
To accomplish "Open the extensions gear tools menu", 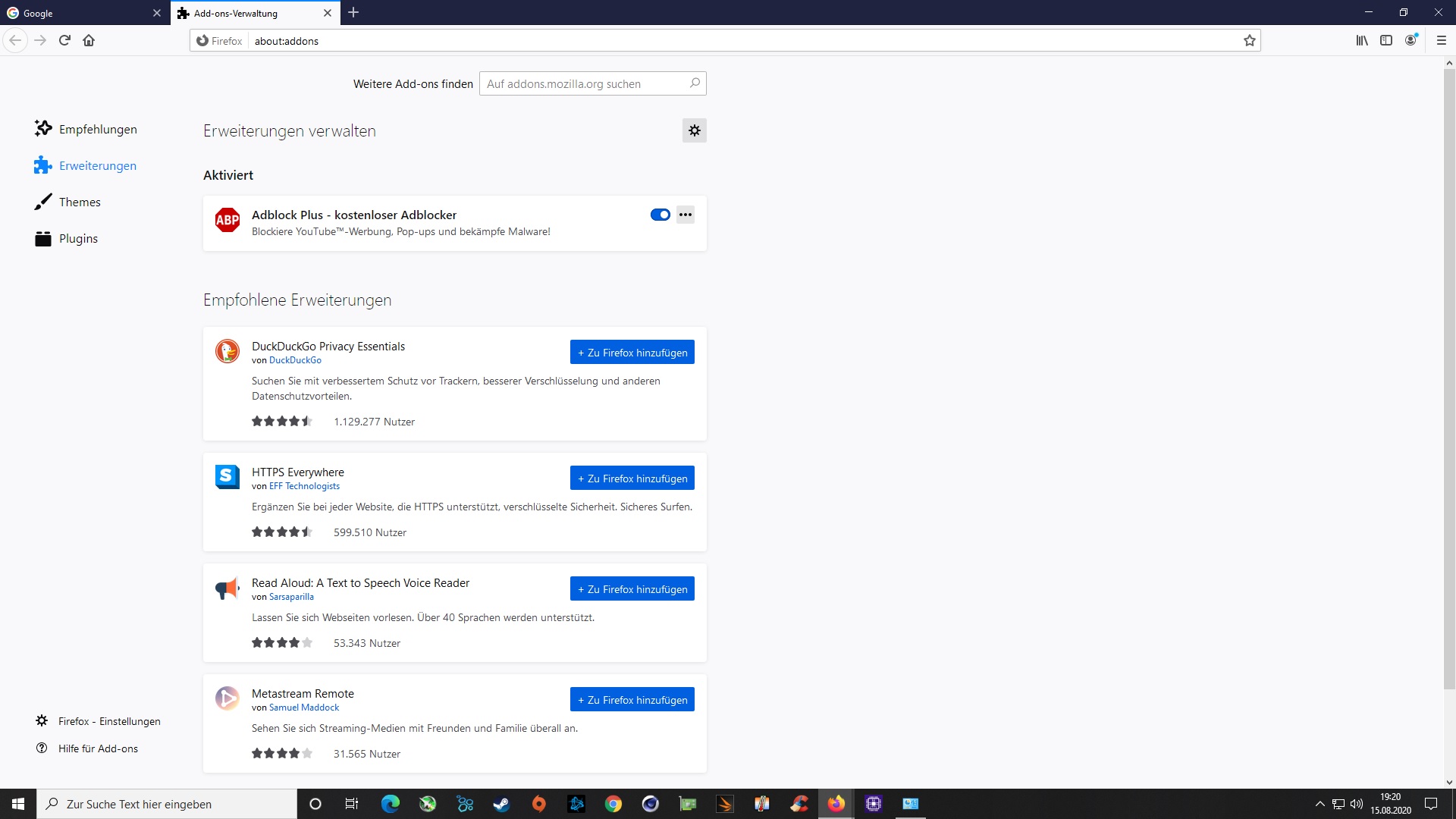I will pos(694,130).
